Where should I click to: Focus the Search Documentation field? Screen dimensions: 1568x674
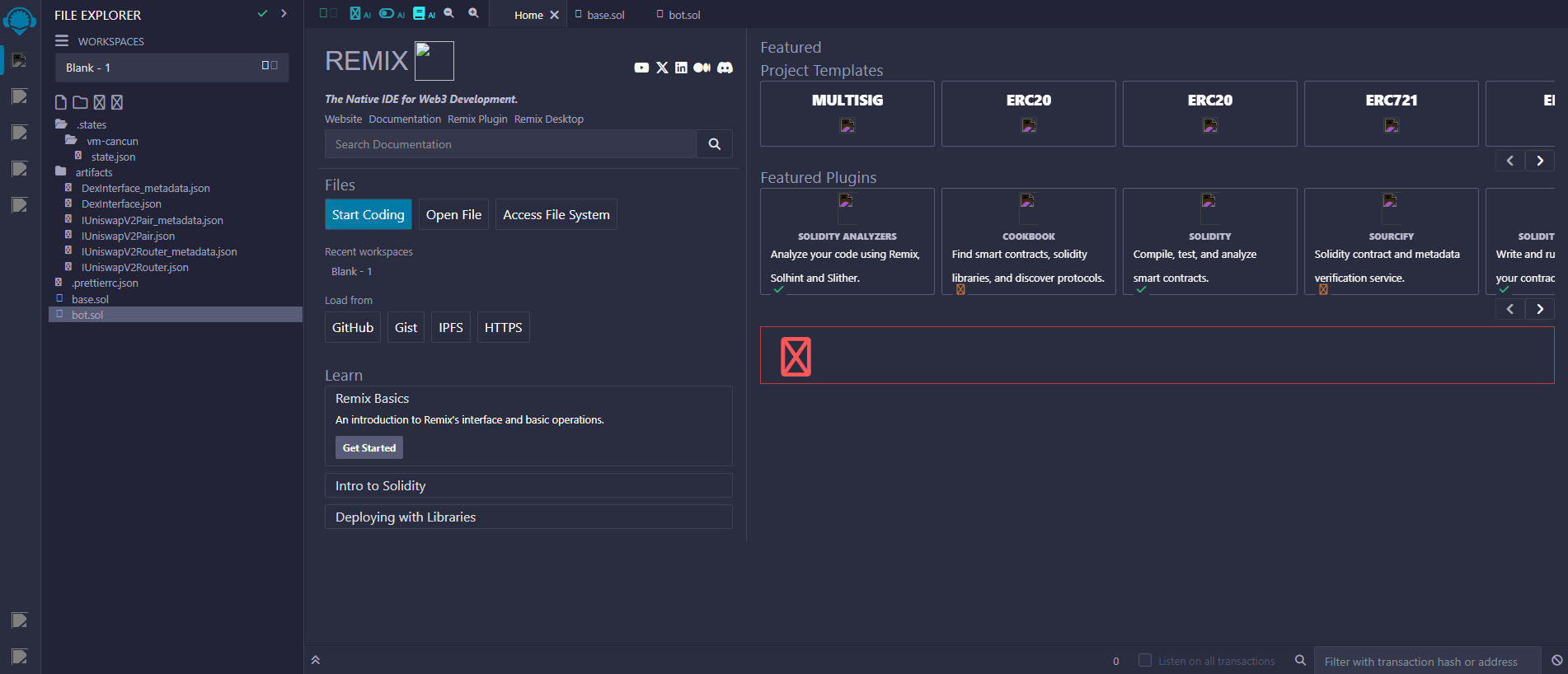tap(510, 144)
